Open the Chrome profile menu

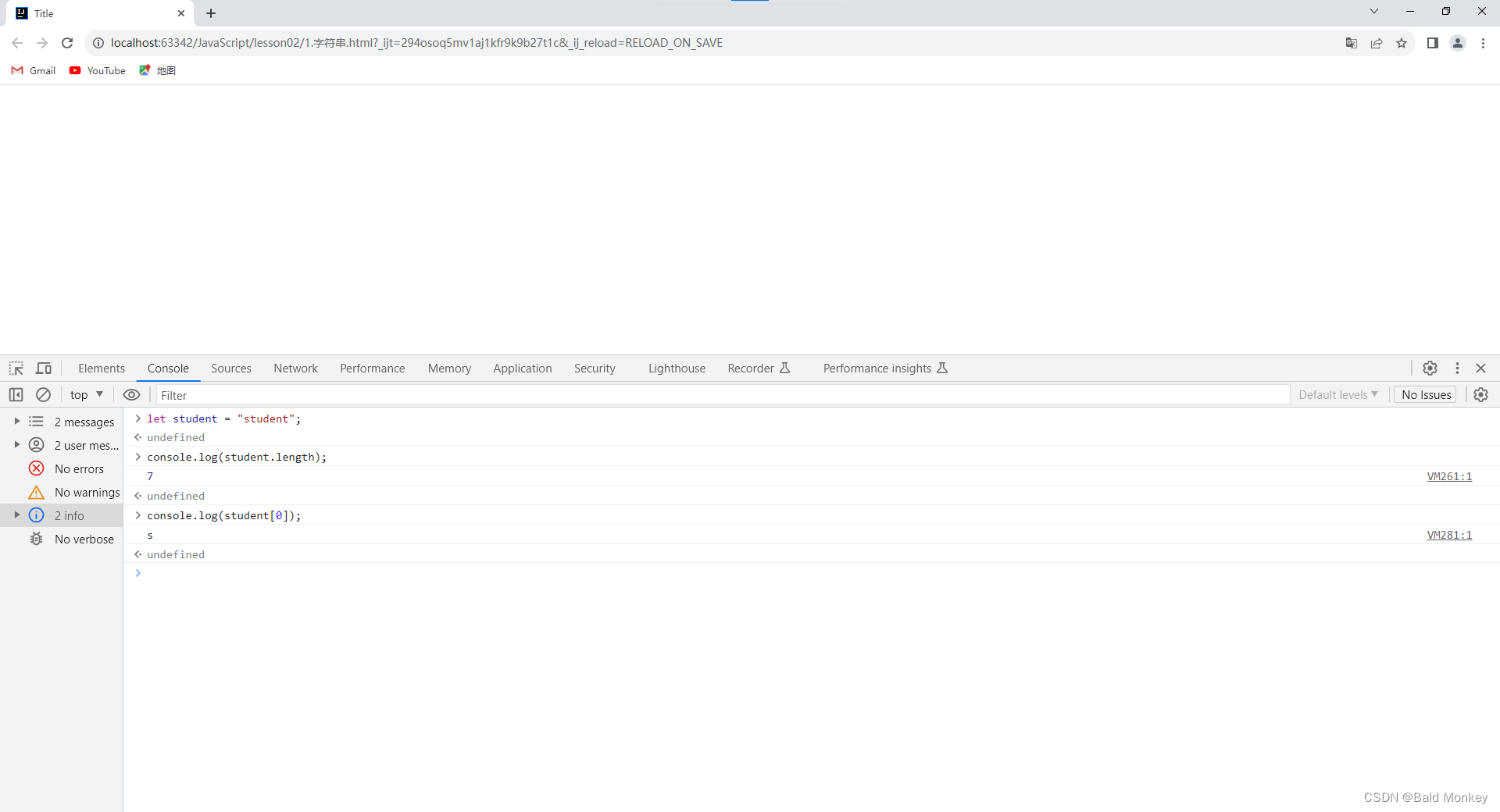coord(1458,43)
